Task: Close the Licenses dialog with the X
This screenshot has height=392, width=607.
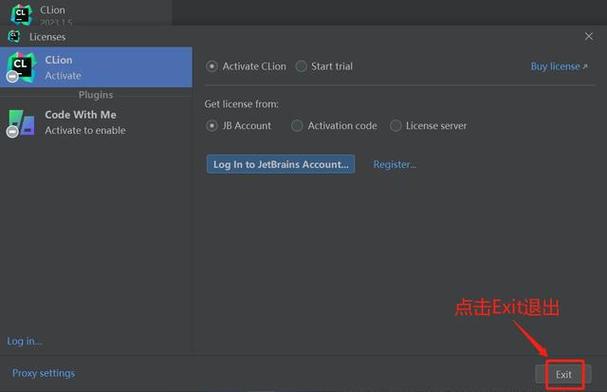Action: click(x=588, y=36)
